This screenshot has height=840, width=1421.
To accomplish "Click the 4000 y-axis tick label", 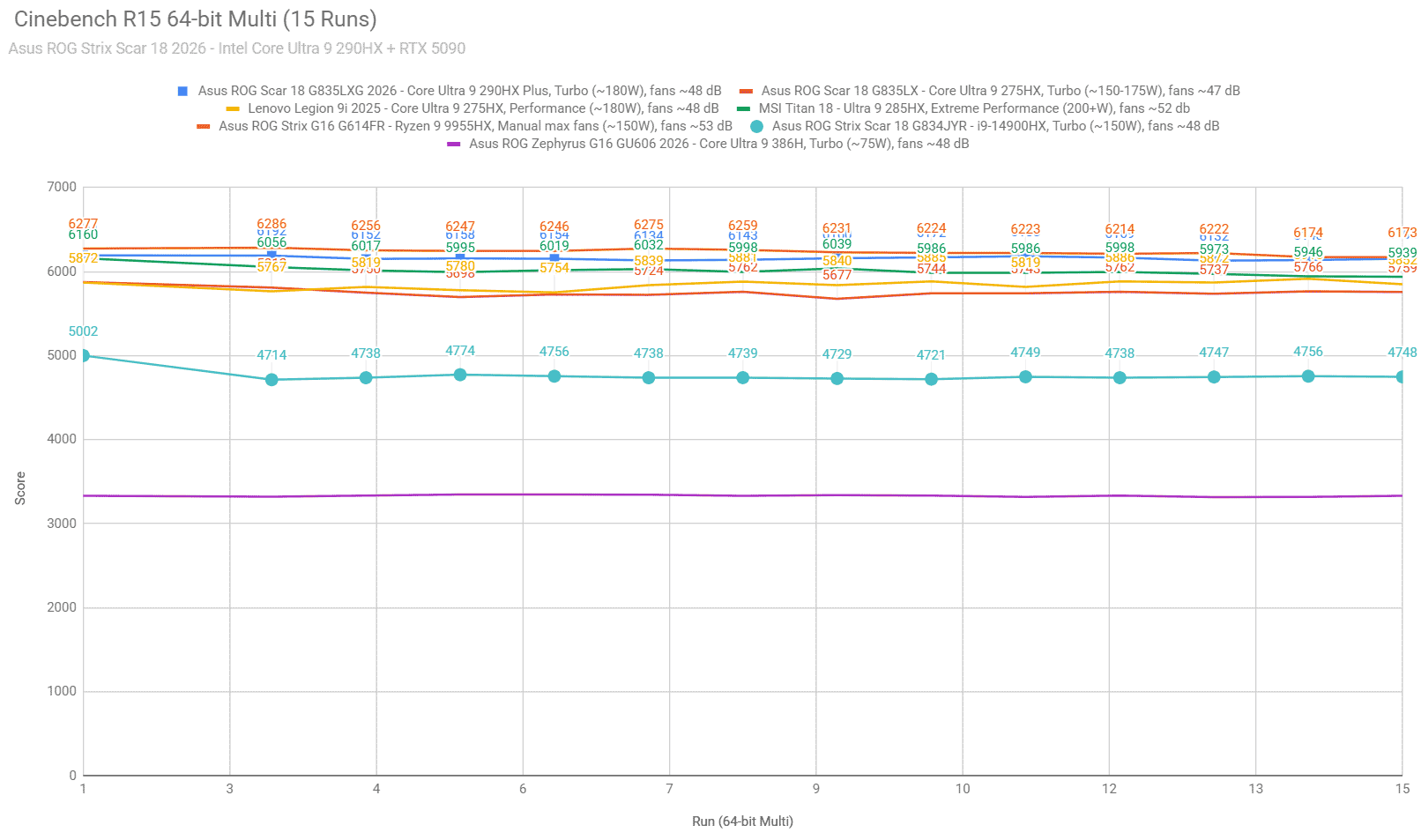I will (62, 439).
